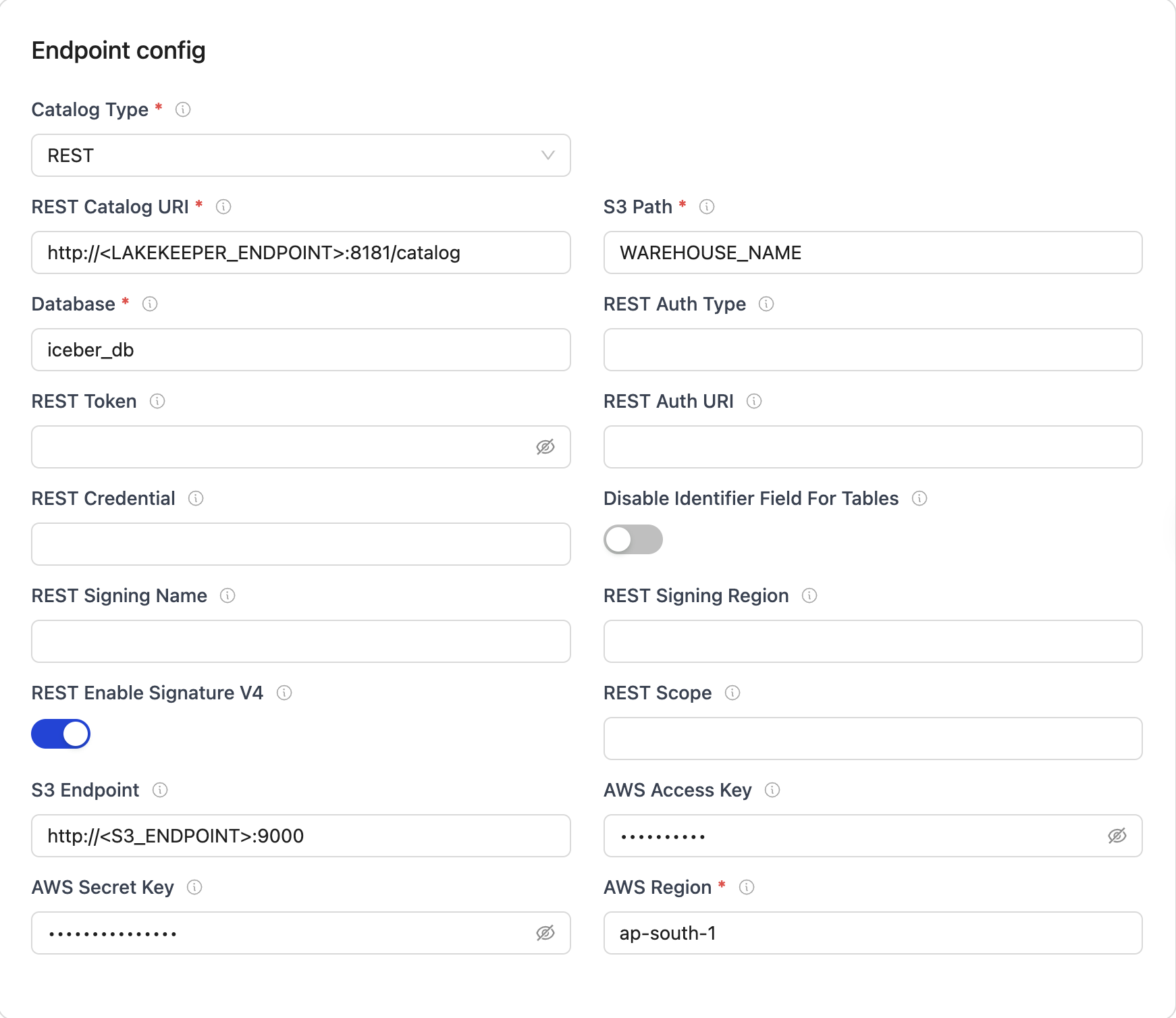This screenshot has height=1018, width=1176.
Task: Click the S3 Path field showing WAREHOUSE_NAME
Action: tap(872, 252)
